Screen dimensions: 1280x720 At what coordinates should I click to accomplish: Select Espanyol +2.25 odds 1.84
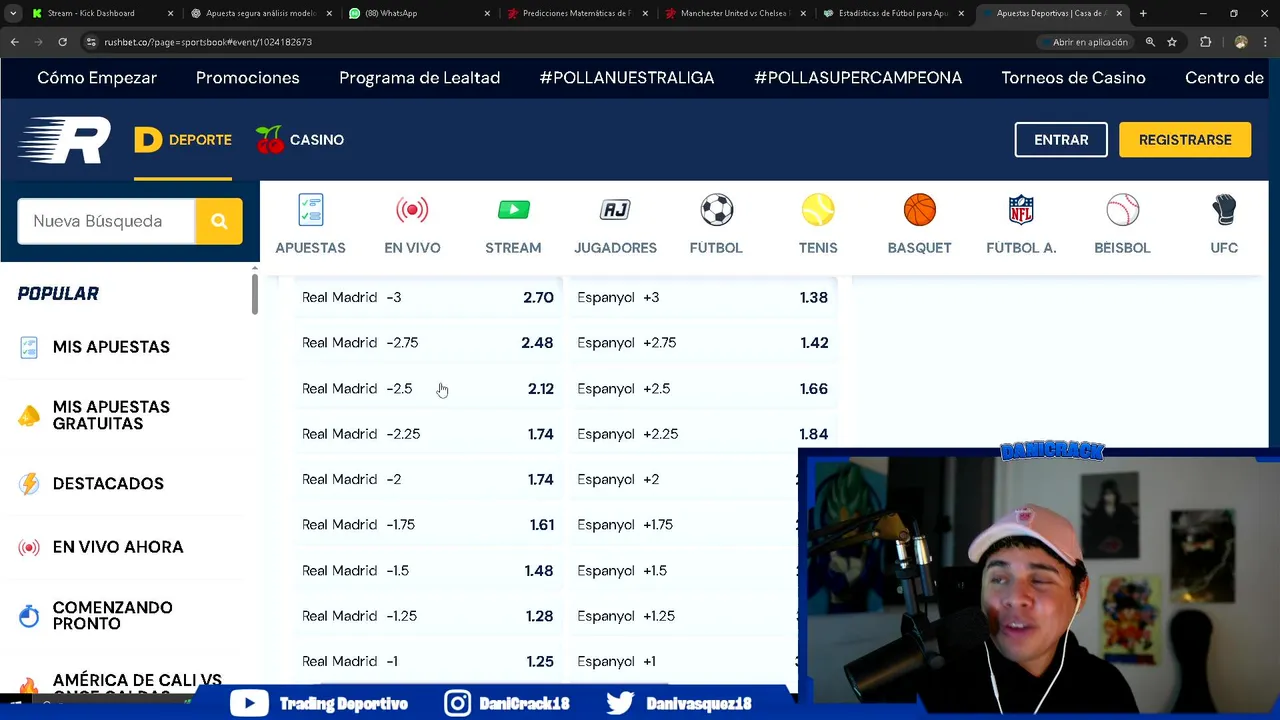pos(703,434)
